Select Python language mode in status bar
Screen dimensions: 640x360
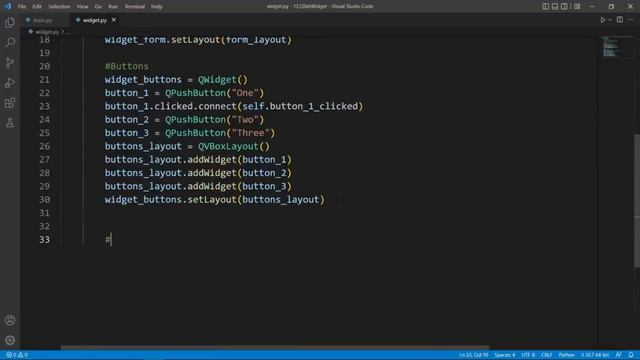(567, 355)
